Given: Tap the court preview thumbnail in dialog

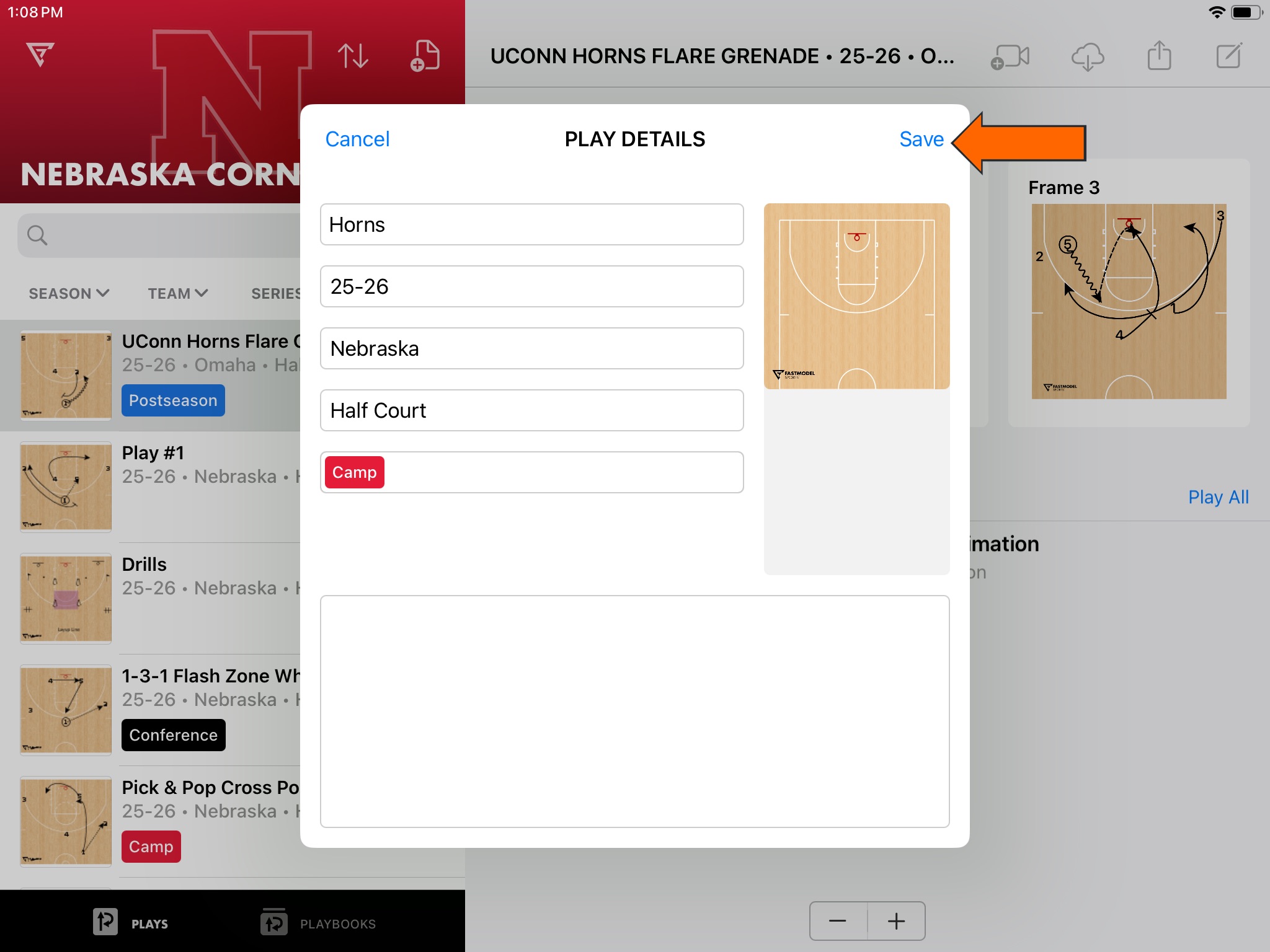Looking at the screenshot, I should tap(857, 296).
